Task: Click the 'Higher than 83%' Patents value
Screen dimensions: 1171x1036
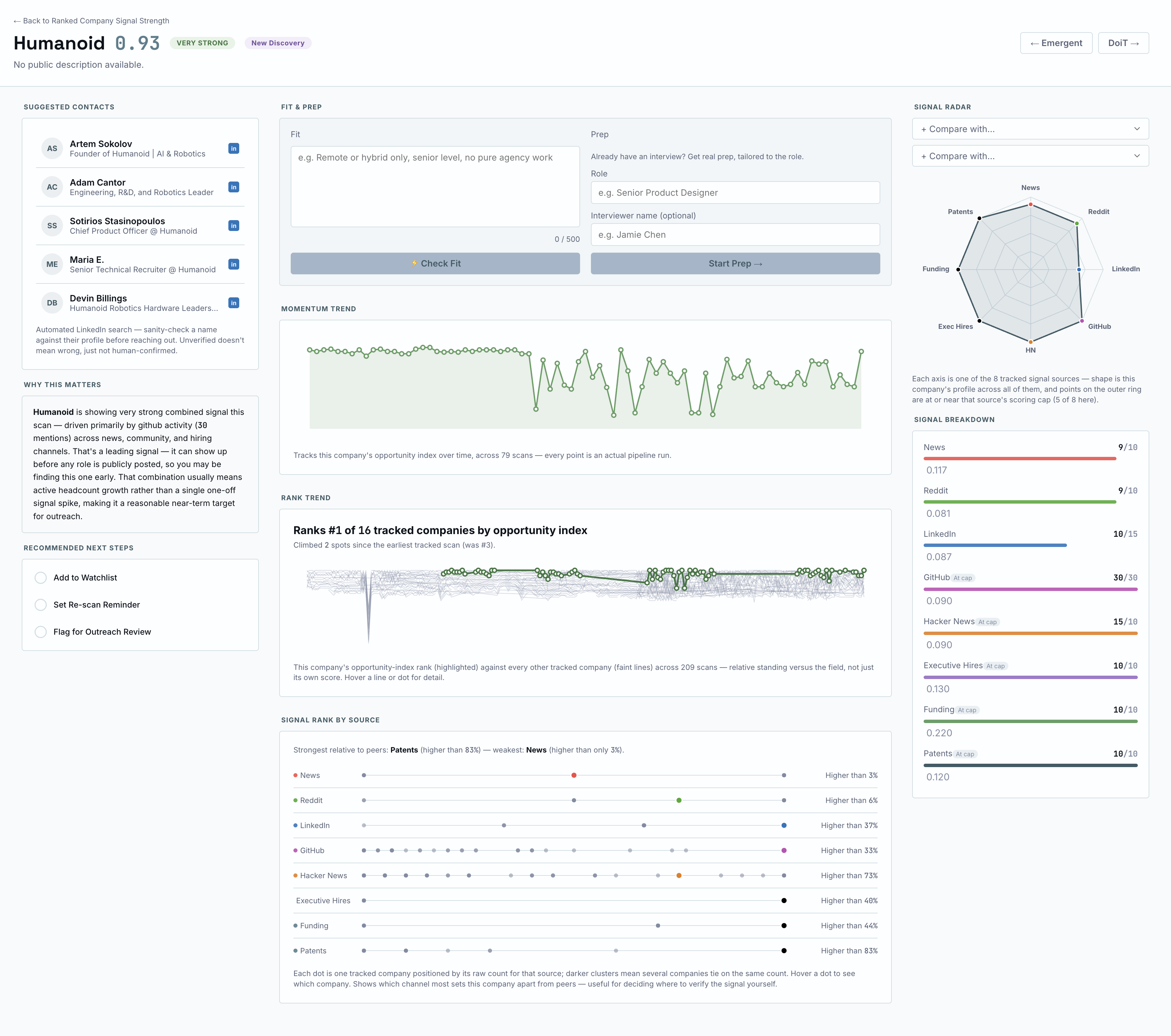Action: coord(849,951)
